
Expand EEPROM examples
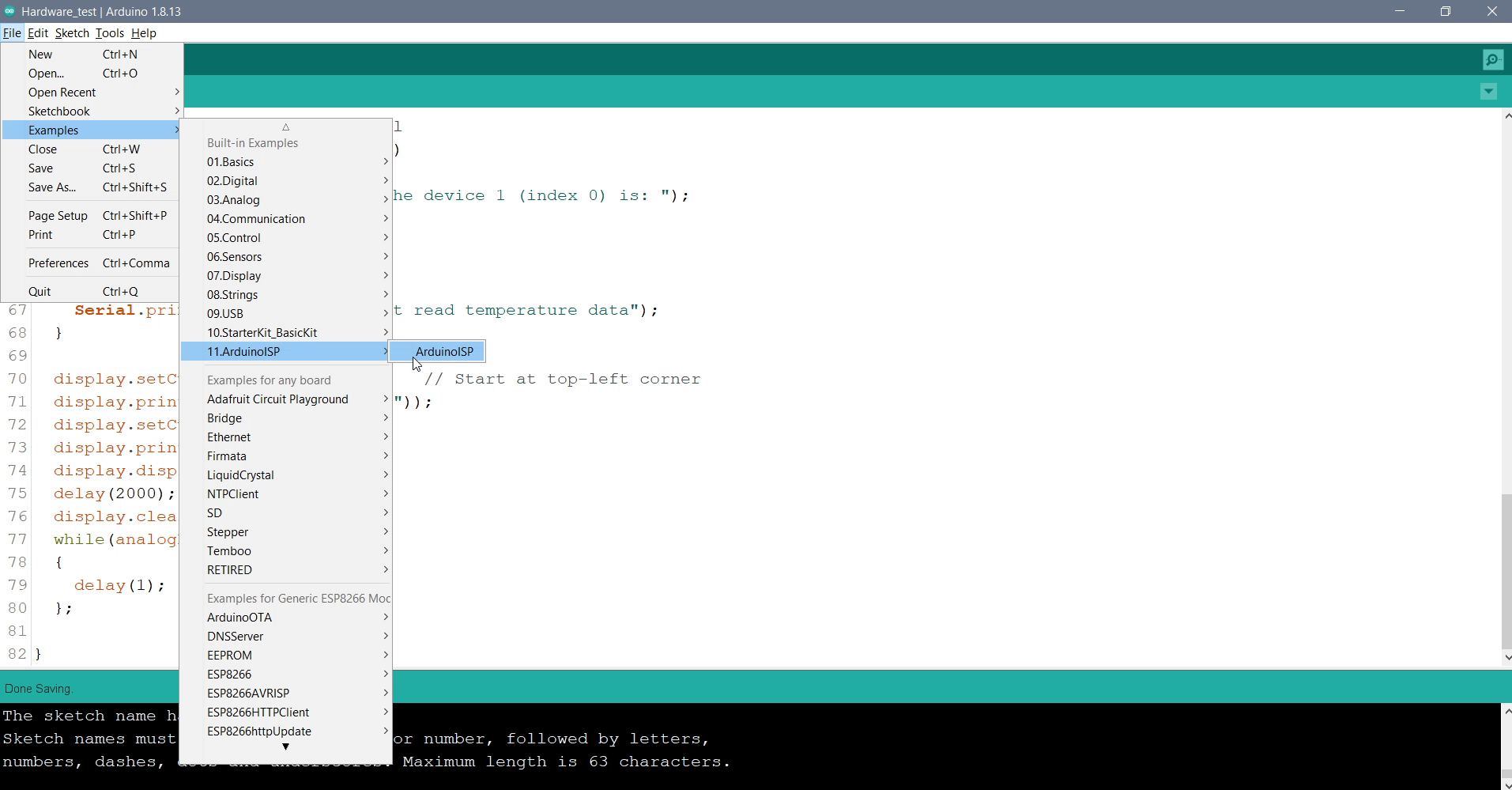pyautogui.click(x=286, y=656)
